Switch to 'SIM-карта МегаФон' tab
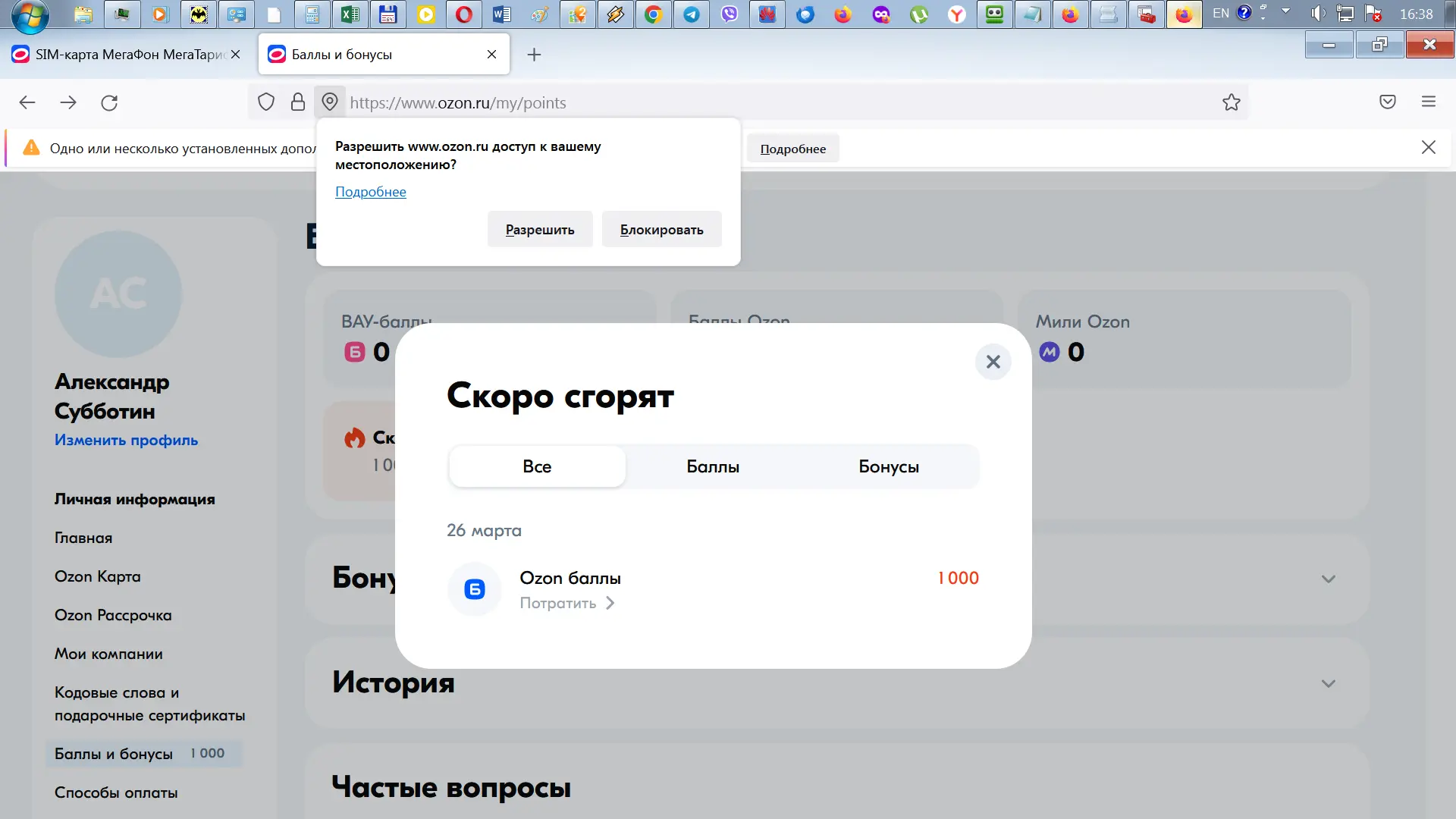Screen dimensions: 1456x819 click(x=125, y=55)
